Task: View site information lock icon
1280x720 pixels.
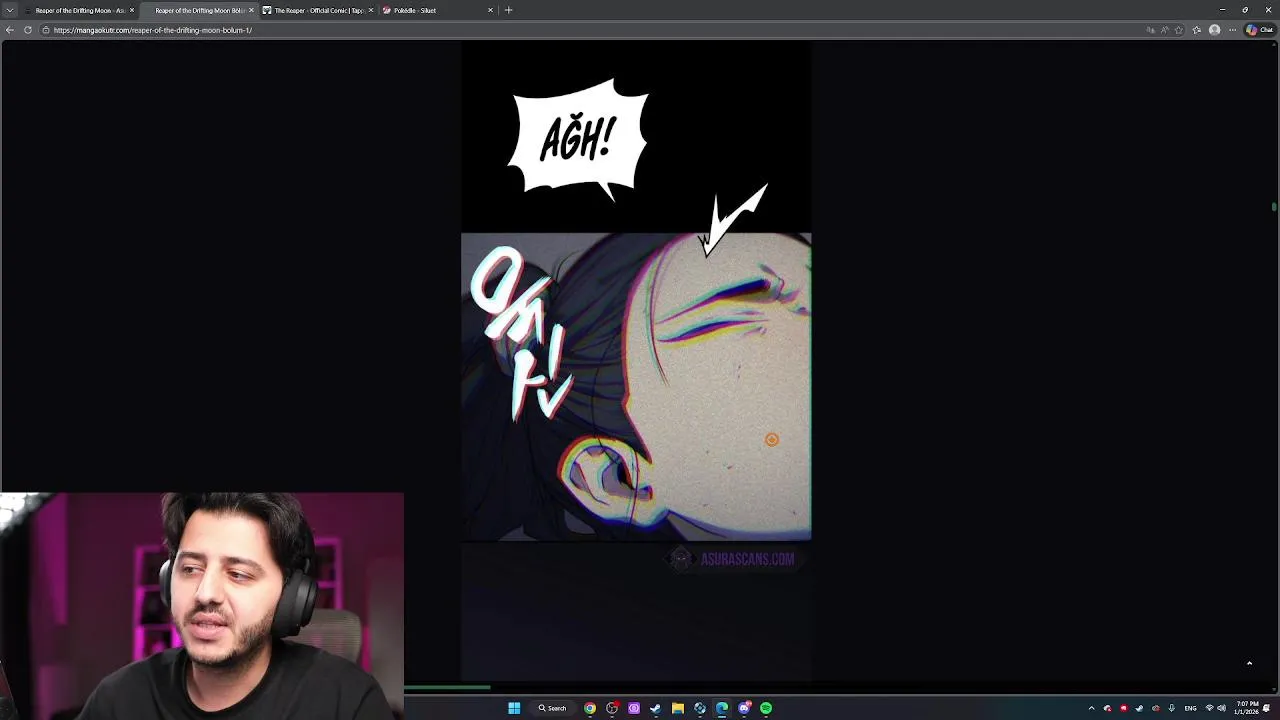Action: [x=46, y=30]
